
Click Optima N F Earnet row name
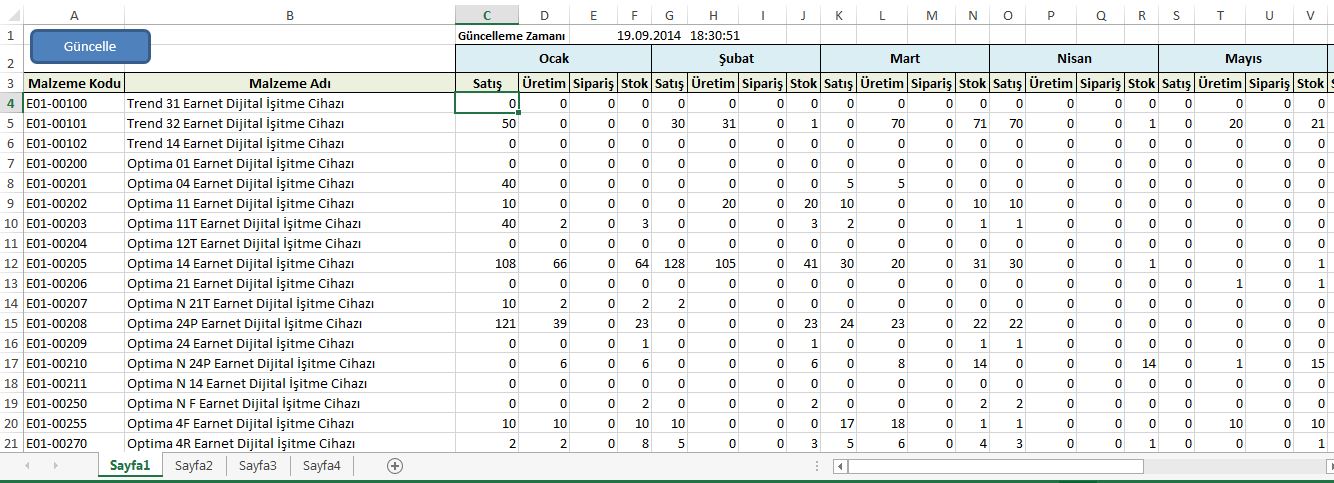pyautogui.click(x=290, y=403)
